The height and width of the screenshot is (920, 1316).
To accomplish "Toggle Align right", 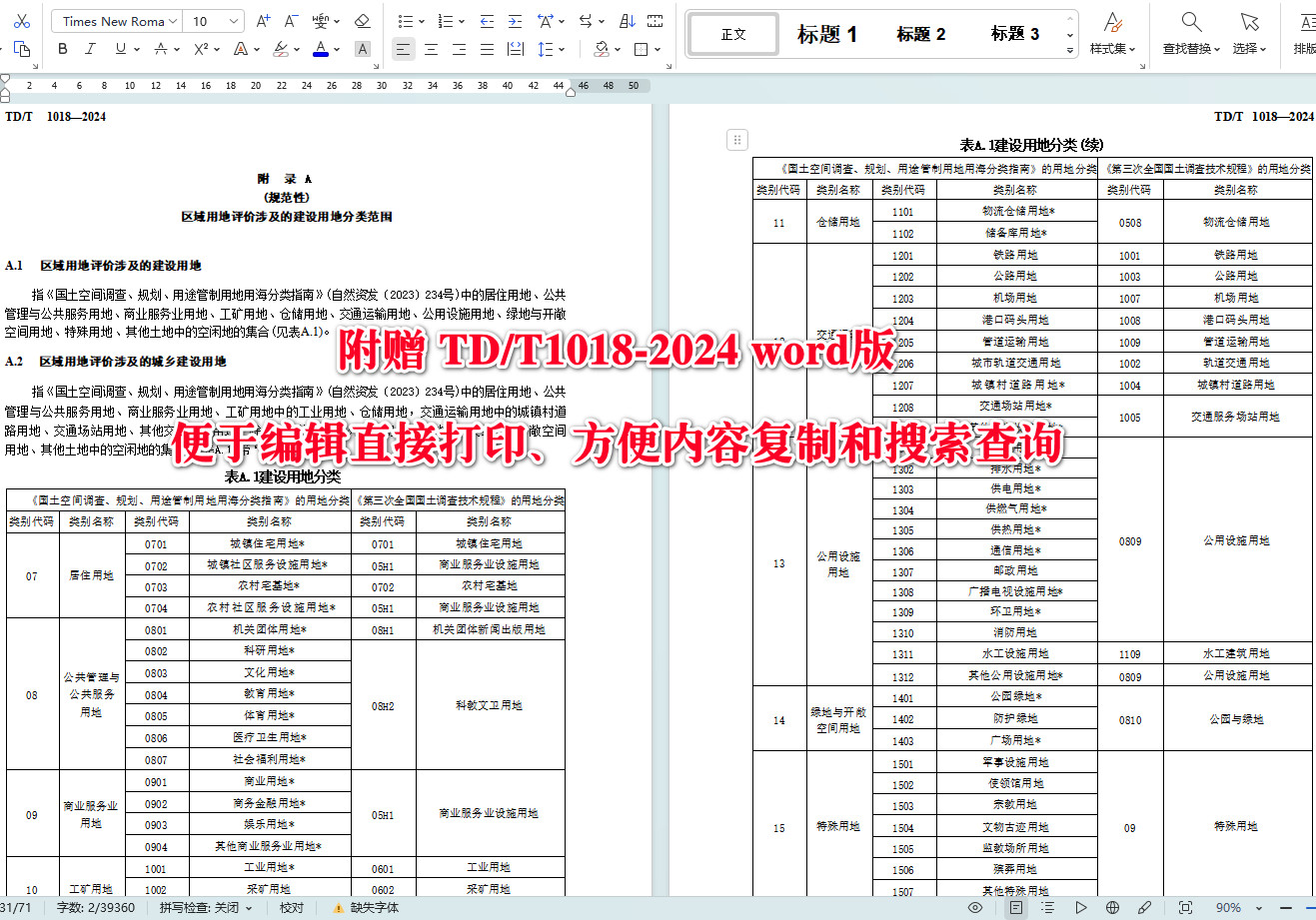I will (x=459, y=49).
